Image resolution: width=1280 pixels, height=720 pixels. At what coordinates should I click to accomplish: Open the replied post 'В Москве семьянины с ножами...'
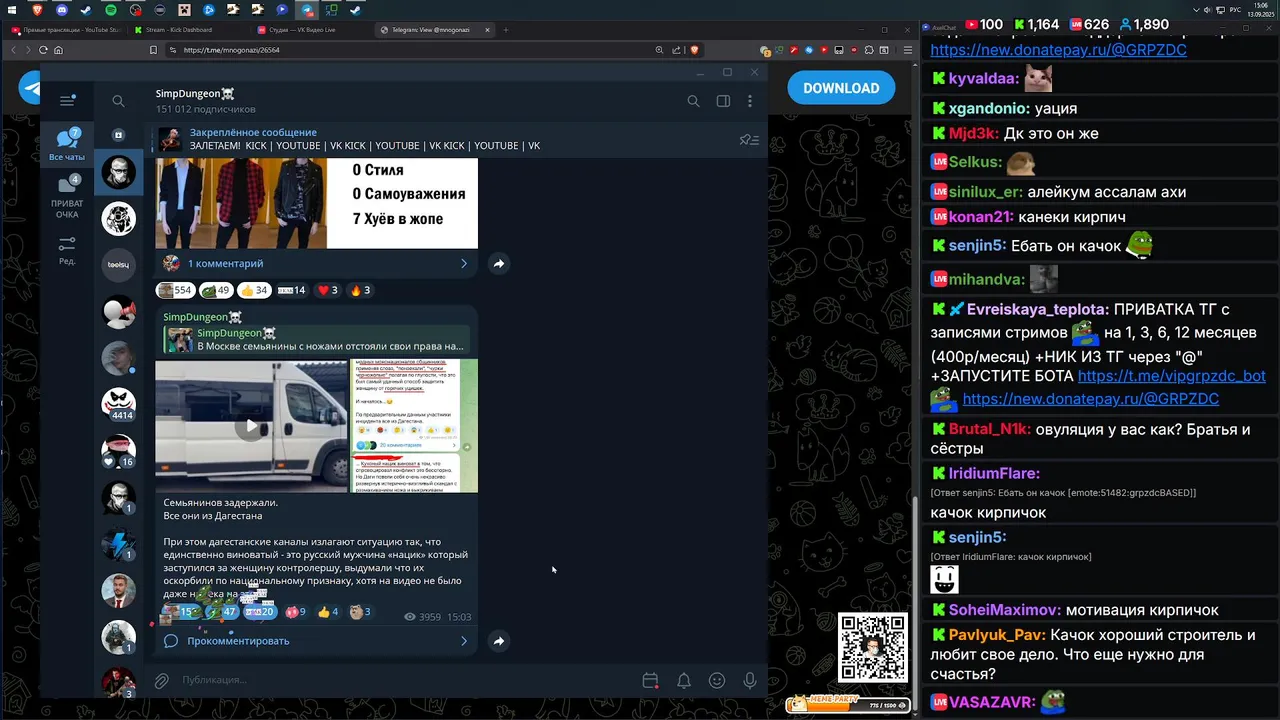318,340
